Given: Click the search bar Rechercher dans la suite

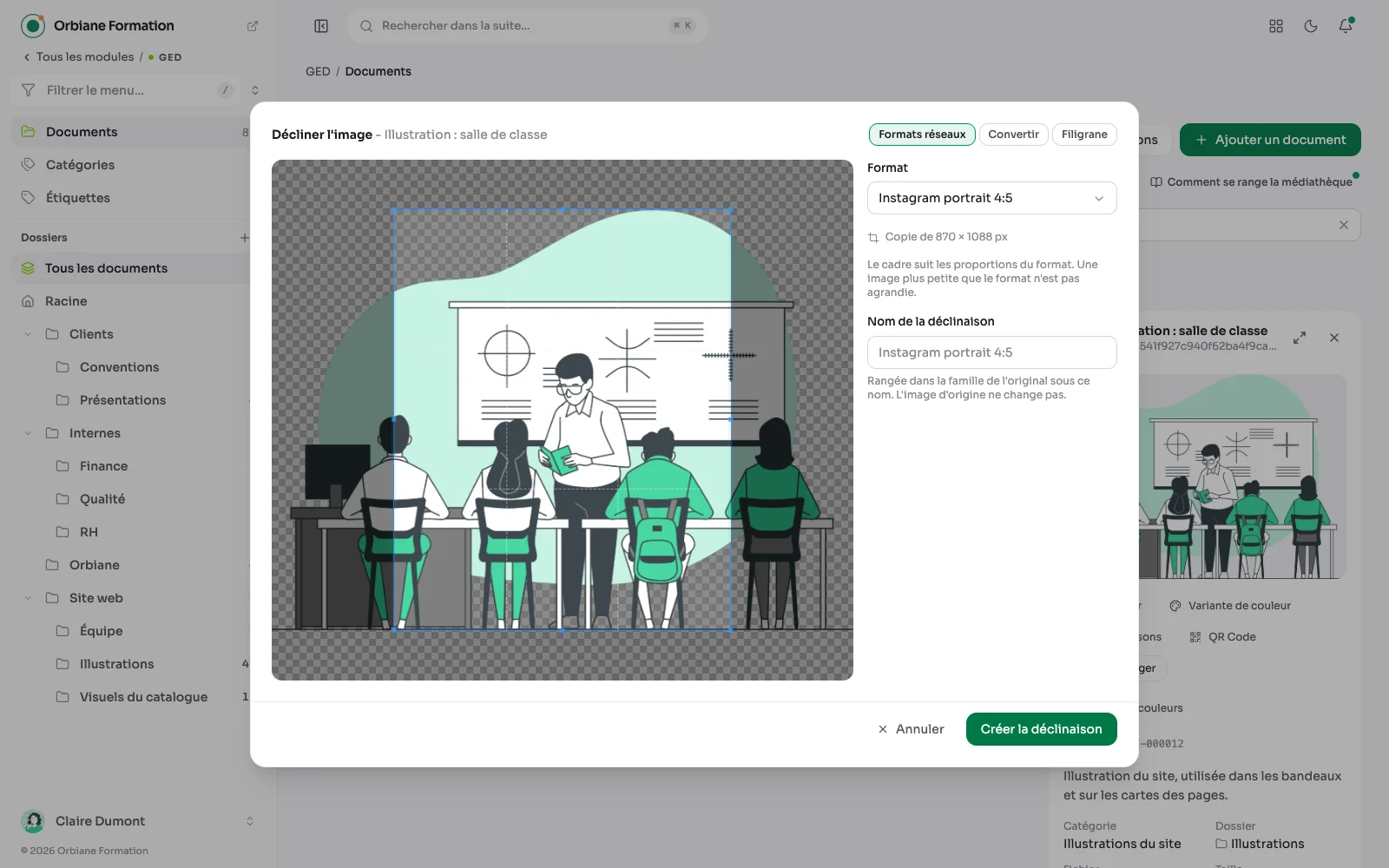Looking at the screenshot, I should click(x=528, y=26).
